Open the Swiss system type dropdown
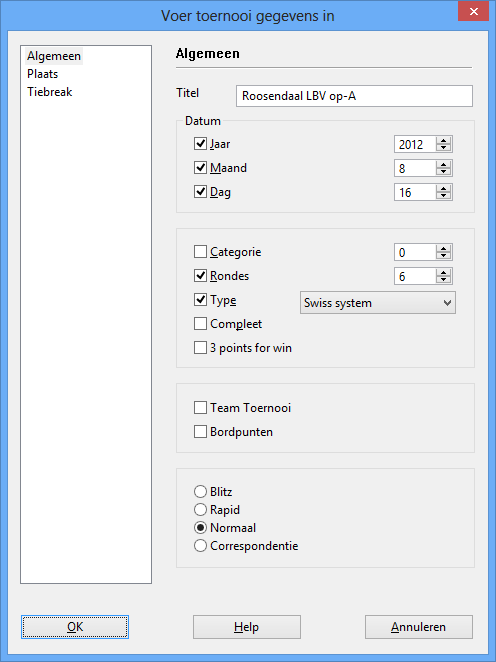 click(x=378, y=303)
